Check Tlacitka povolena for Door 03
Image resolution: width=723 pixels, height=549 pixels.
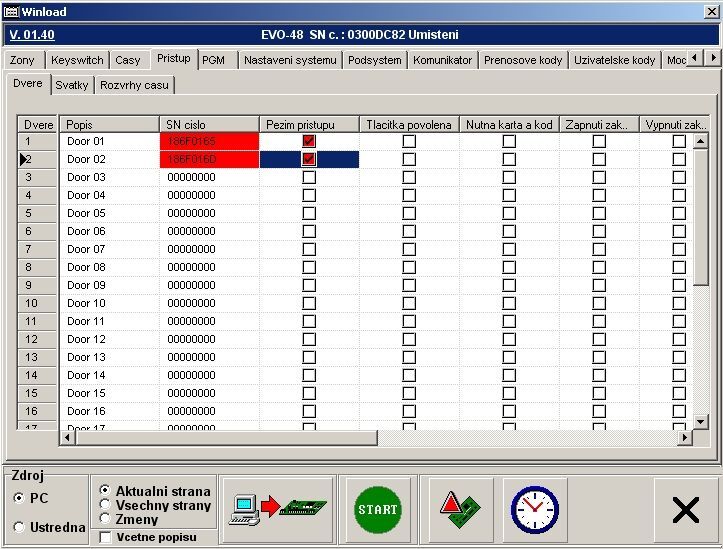409,177
